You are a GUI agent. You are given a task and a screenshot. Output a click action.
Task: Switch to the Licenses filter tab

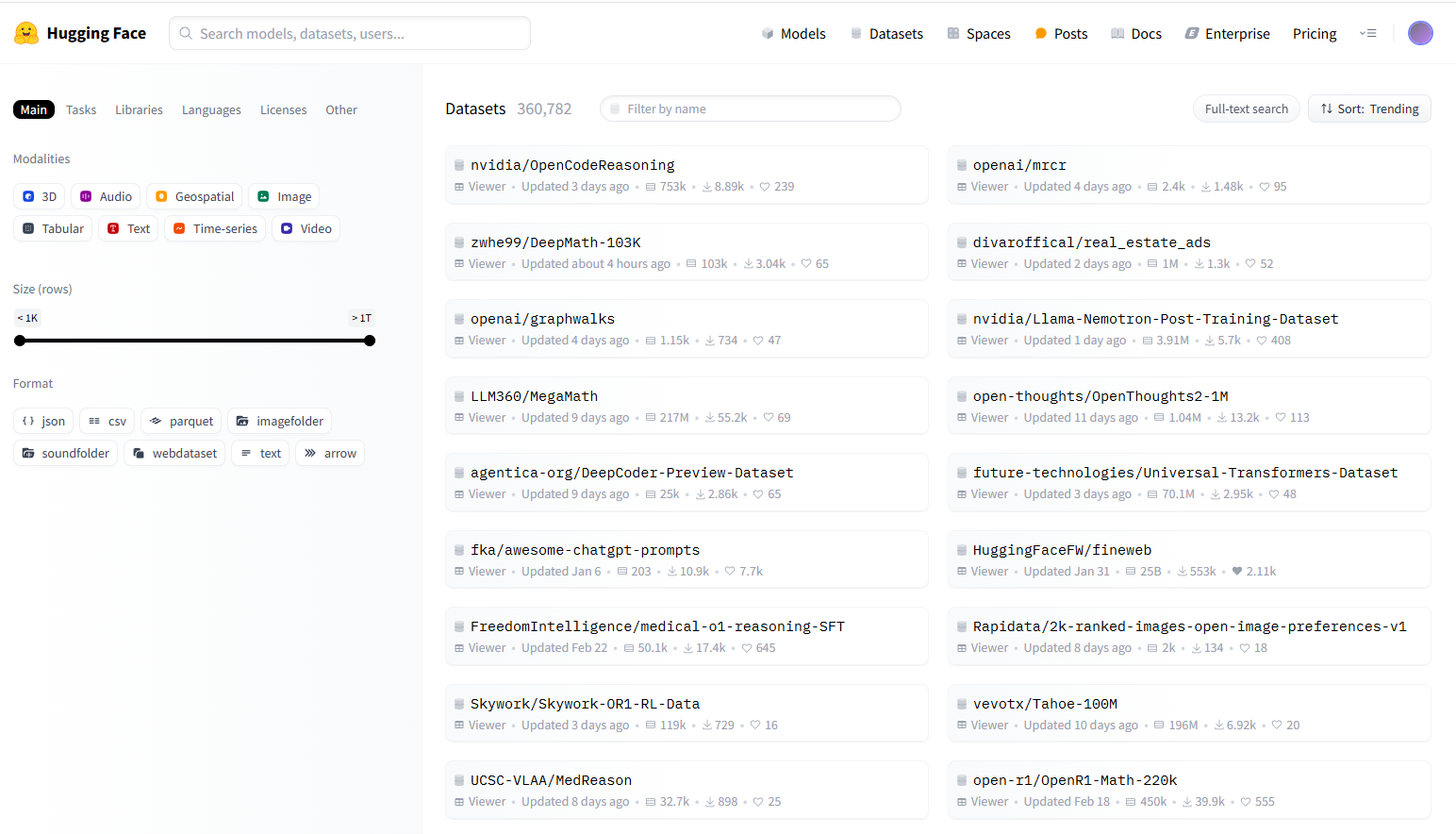(x=283, y=109)
